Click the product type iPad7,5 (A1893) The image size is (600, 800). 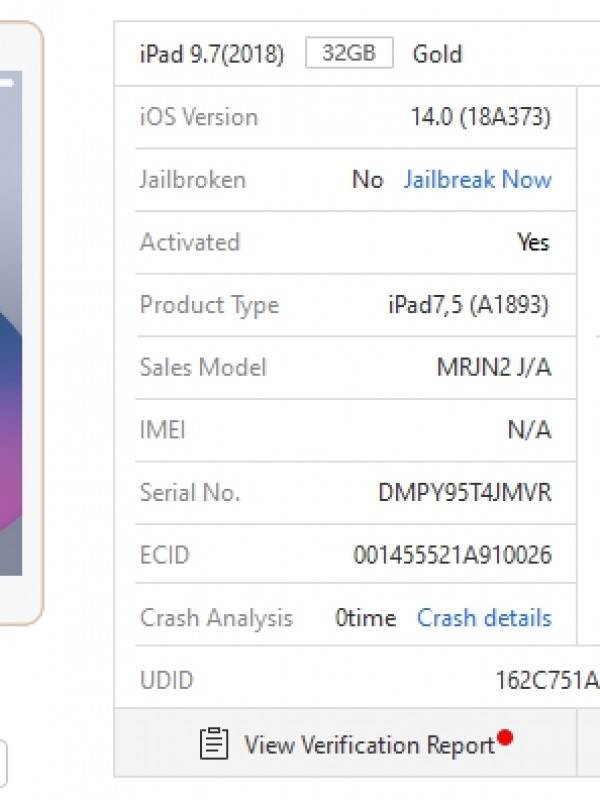(x=469, y=305)
